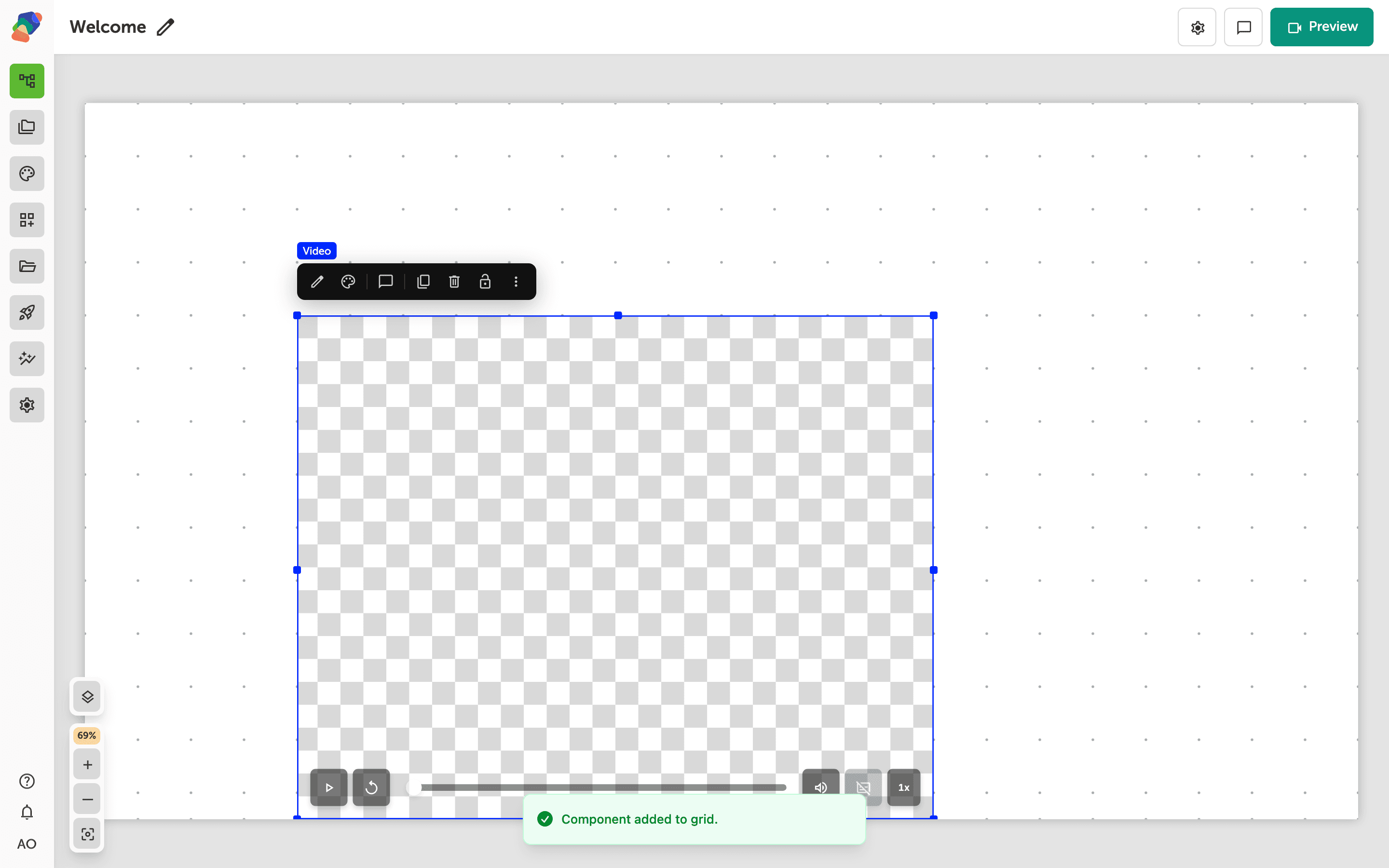Restart the video with replay button
Screen dimensions: 1389x868
[371, 787]
